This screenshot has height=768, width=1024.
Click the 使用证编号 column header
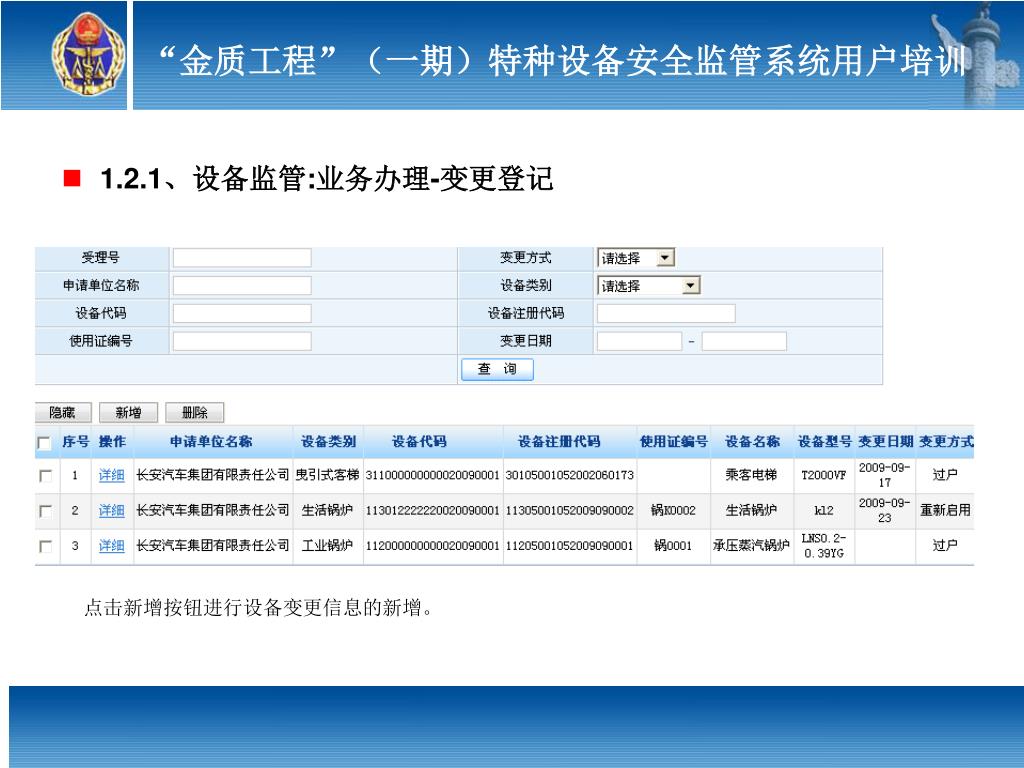tap(673, 441)
